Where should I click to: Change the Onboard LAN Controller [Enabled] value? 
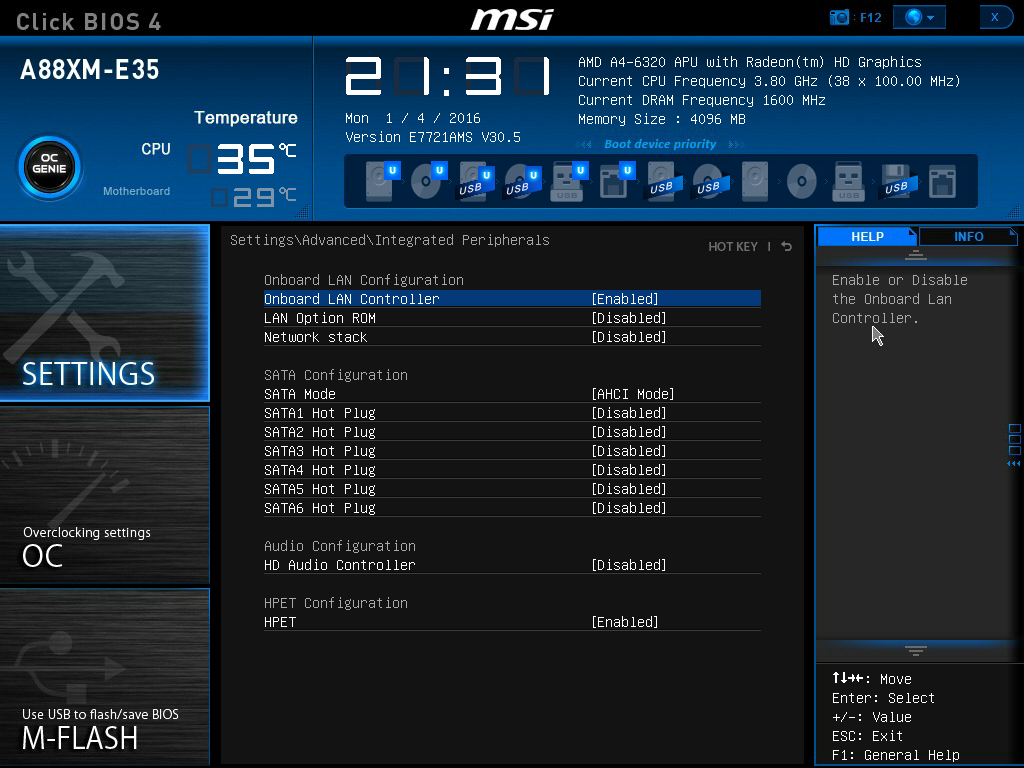[625, 299]
